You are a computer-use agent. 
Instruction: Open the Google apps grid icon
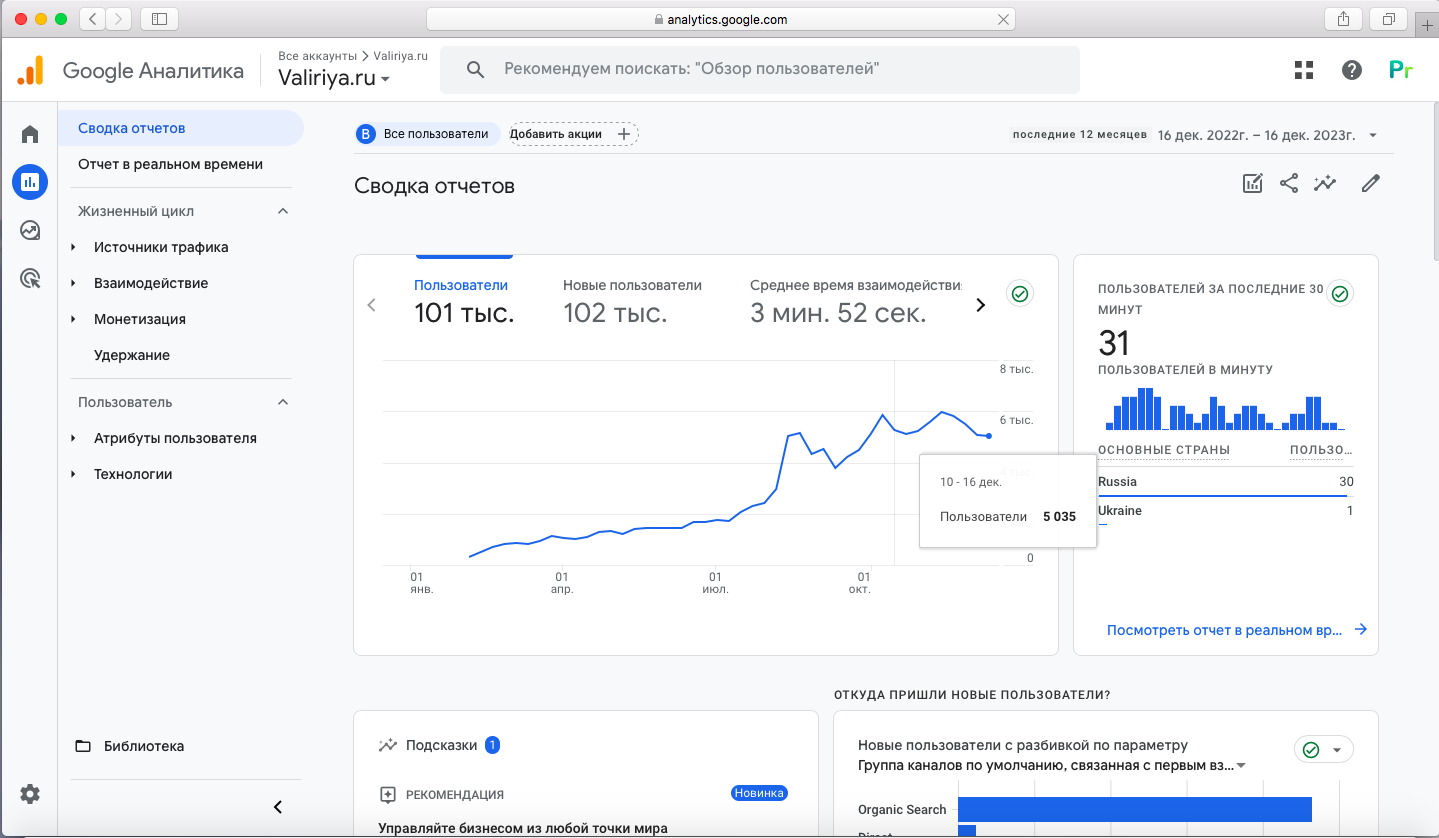click(1303, 70)
